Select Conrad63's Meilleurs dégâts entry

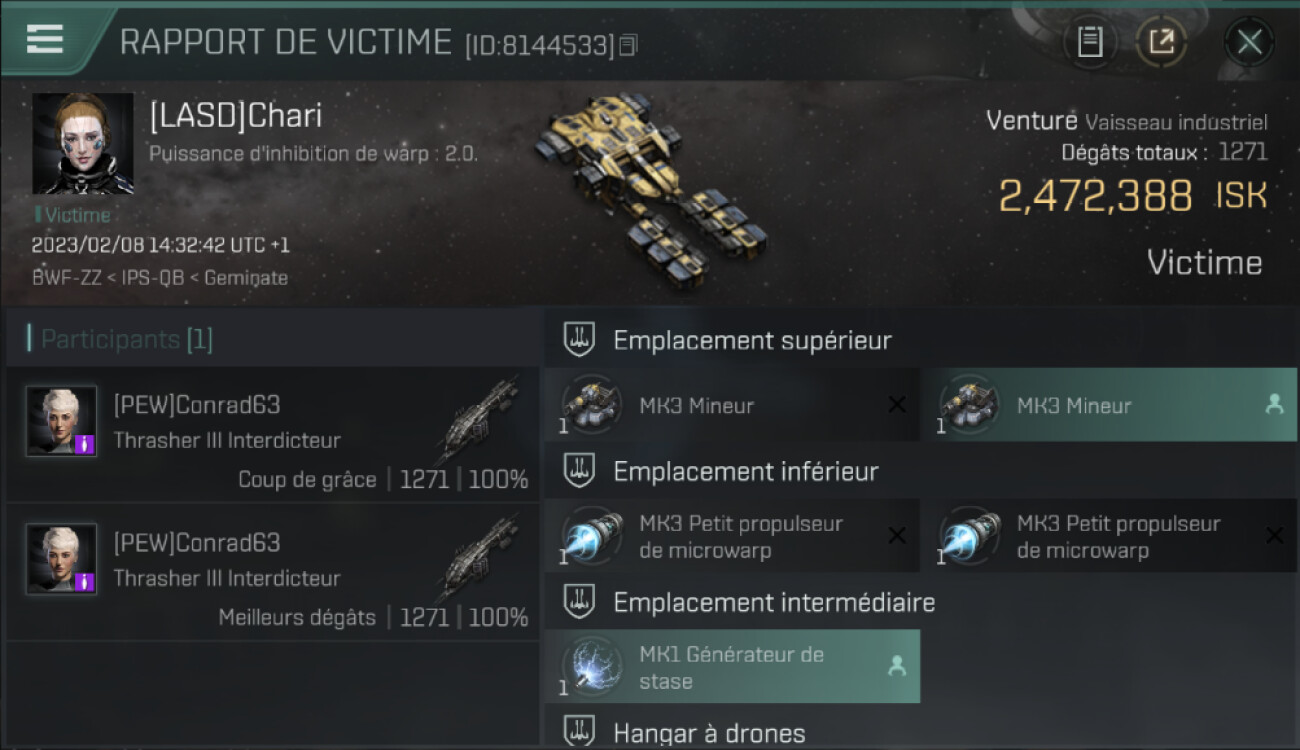273,572
